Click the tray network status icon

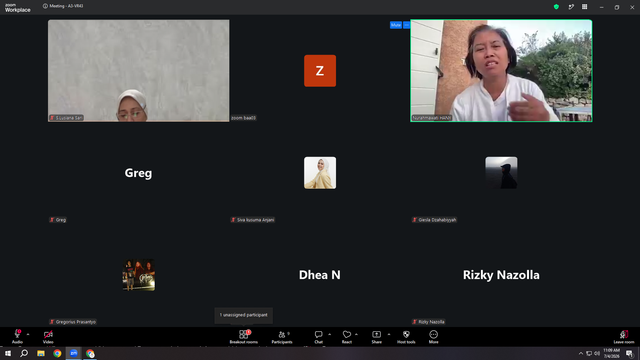pos(589,353)
